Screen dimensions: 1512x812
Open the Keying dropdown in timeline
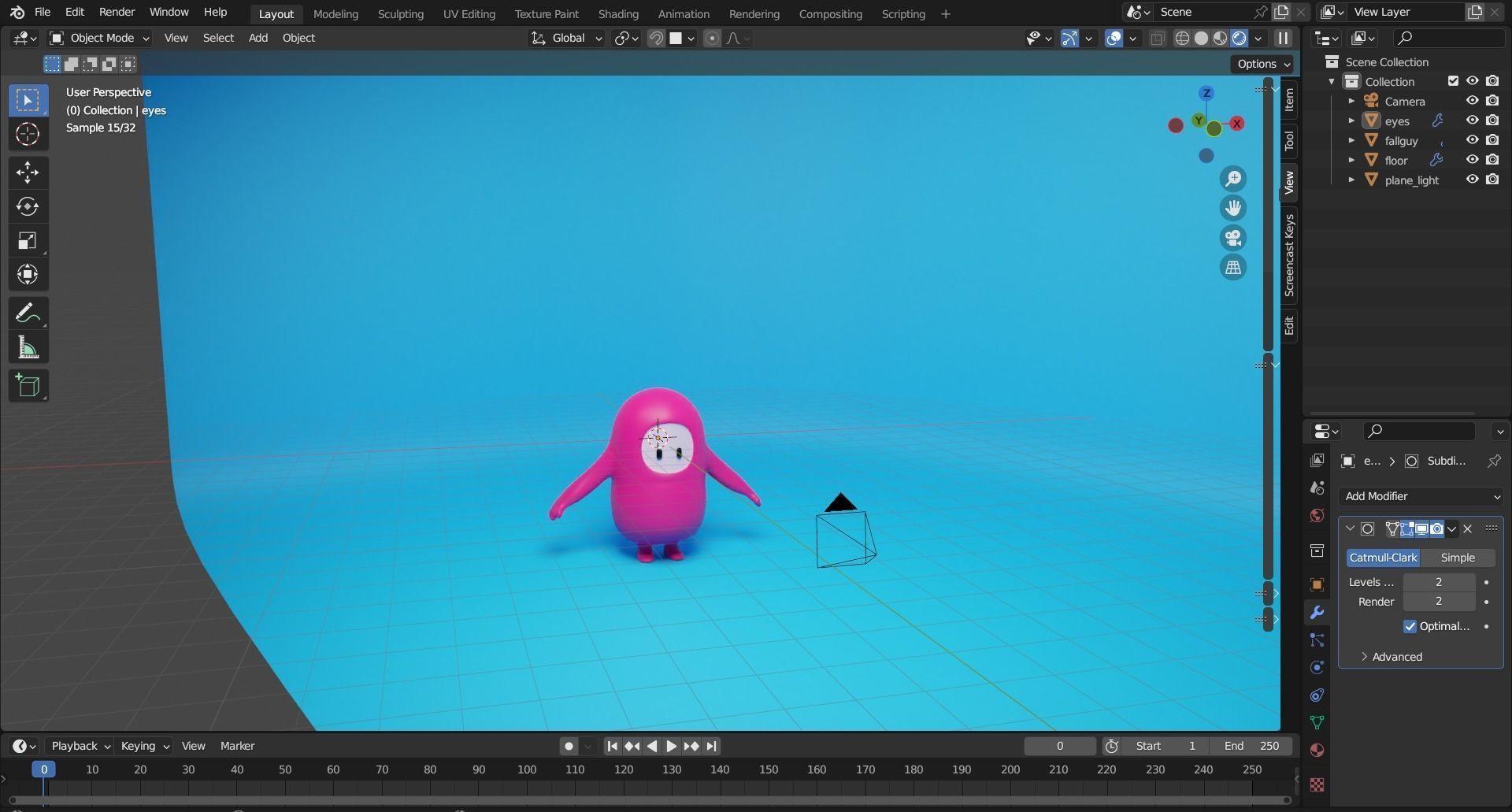pyautogui.click(x=144, y=746)
